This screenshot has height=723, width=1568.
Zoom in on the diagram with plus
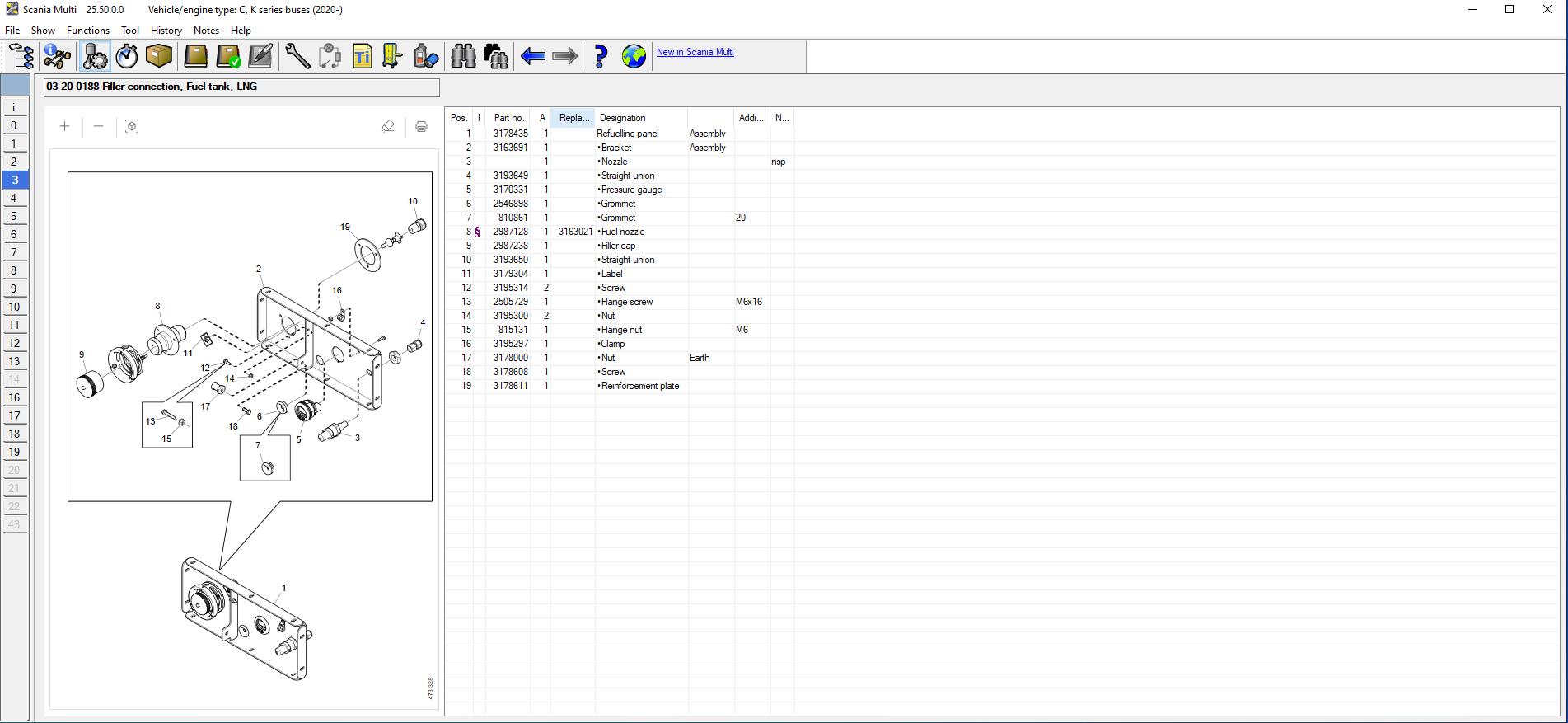coord(65,126)
